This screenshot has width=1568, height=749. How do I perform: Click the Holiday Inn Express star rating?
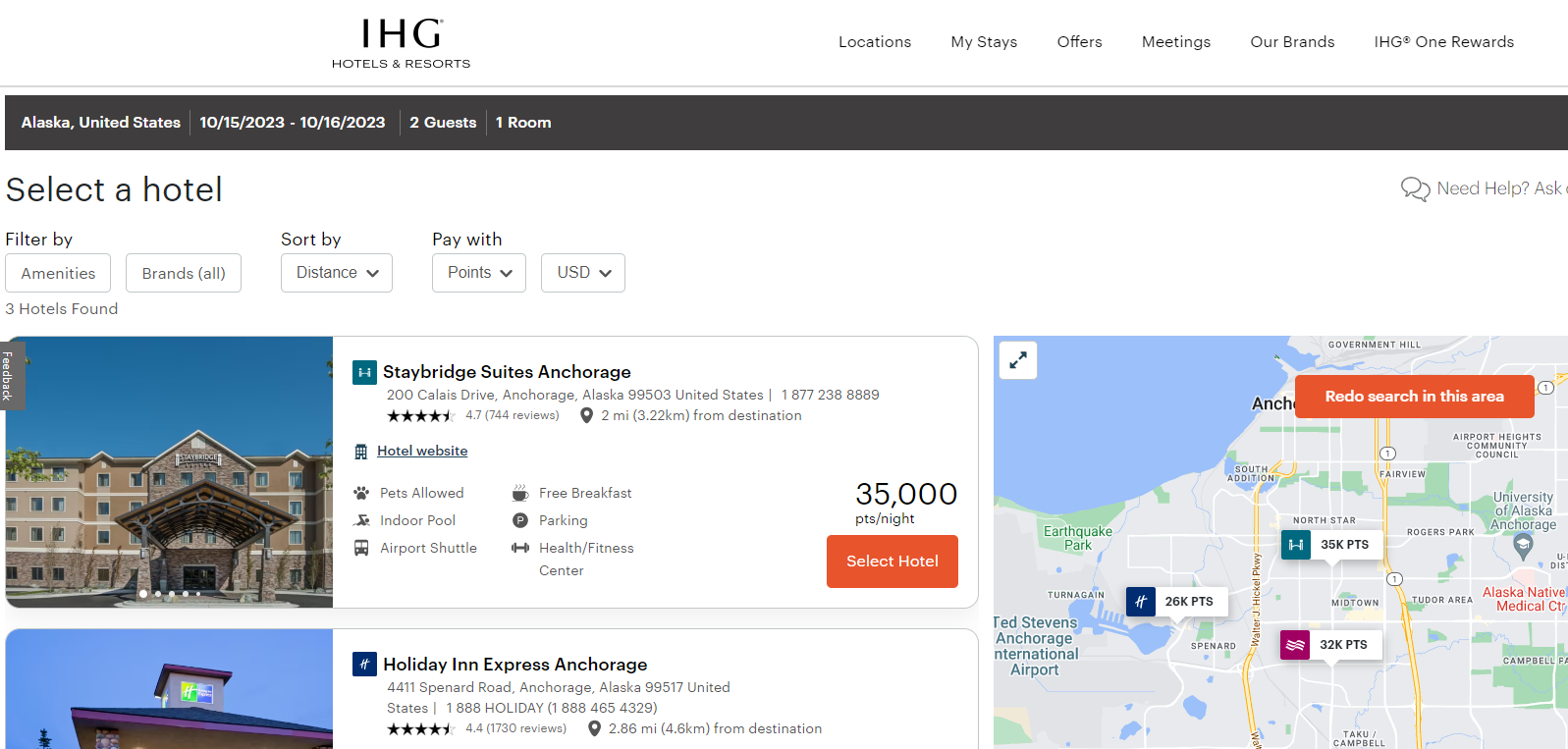[x=421, y=729]
